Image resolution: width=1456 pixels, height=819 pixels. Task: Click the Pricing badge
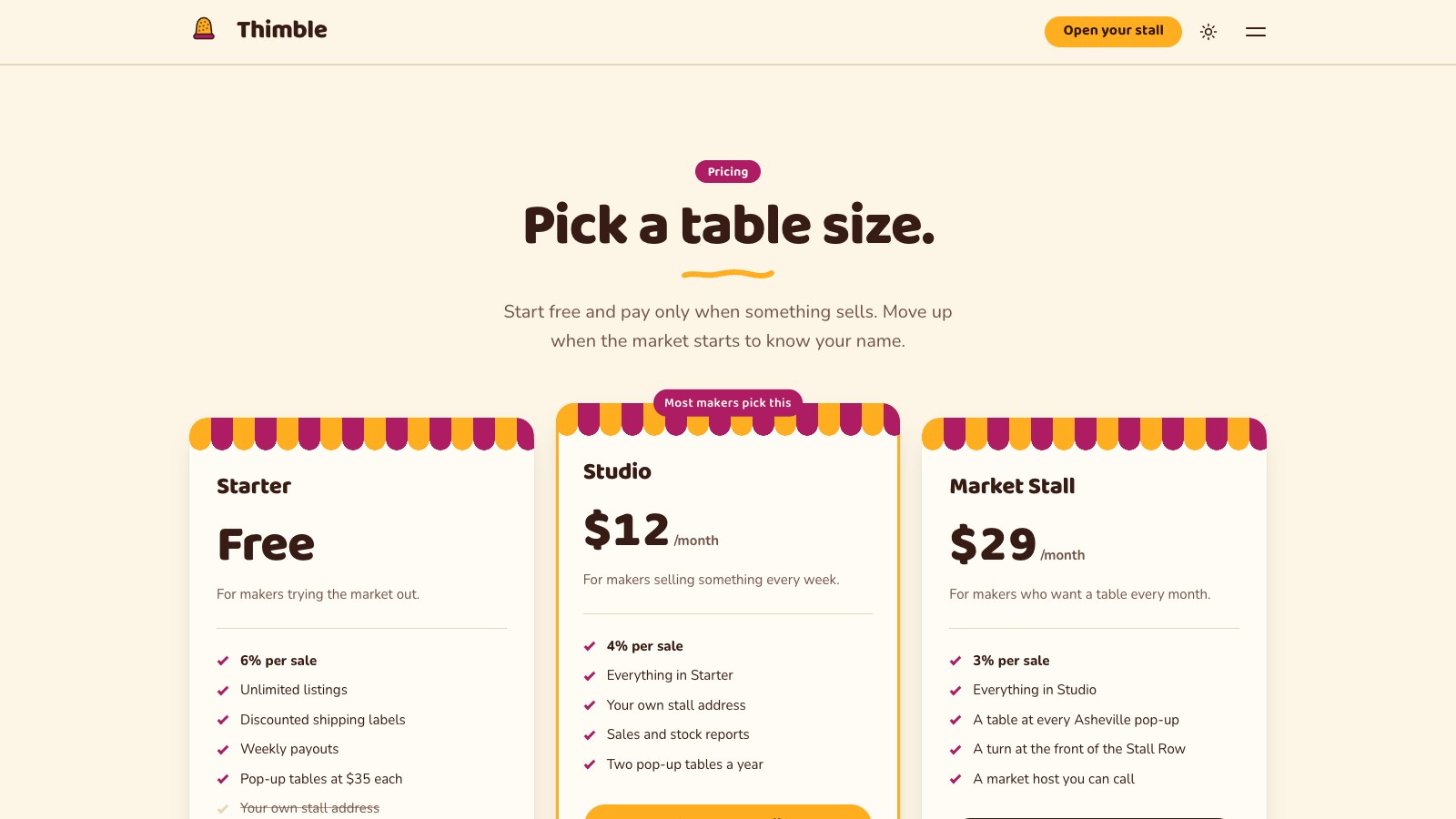(x=728, y=171)
